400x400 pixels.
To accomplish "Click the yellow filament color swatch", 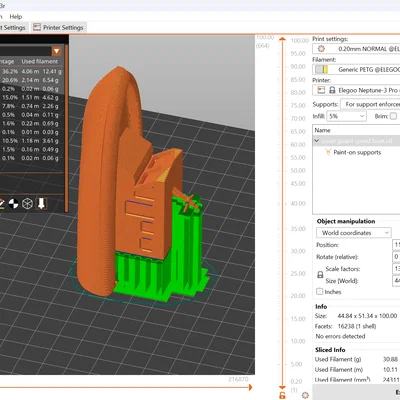I will (325, 69).
